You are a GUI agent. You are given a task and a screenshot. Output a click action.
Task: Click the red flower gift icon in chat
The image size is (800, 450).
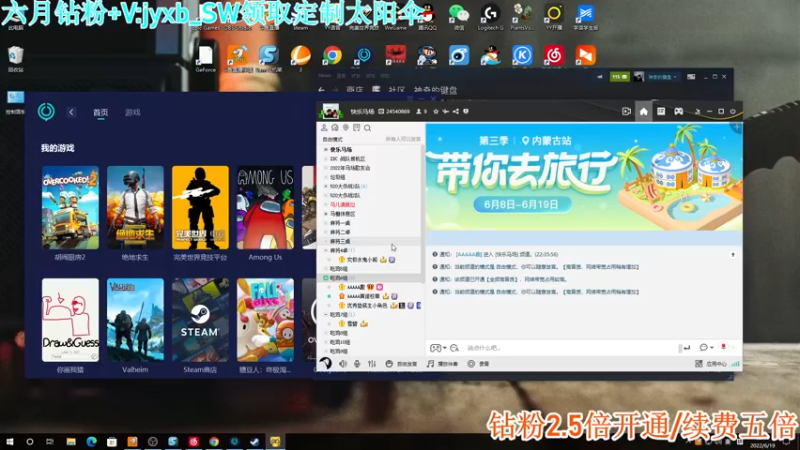(723, 347)
